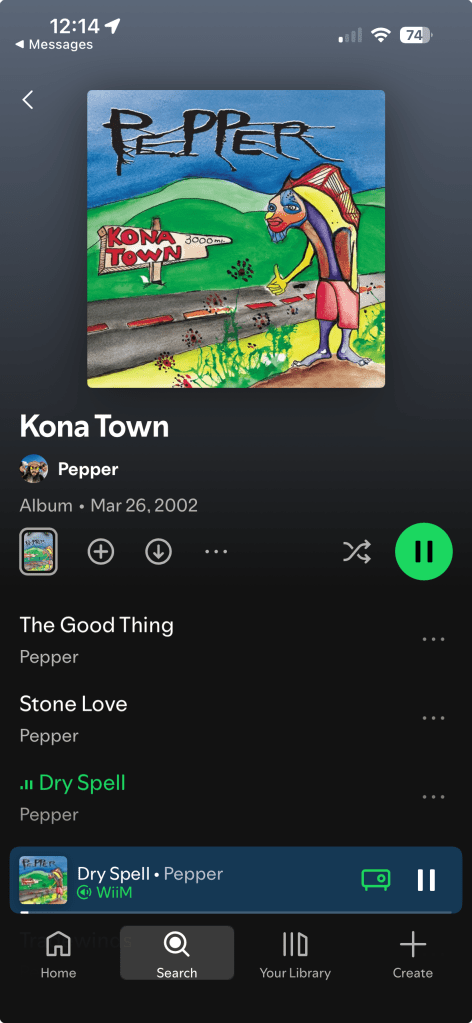Screen dimensions: 472x1023
Task: Pause playback in the mini player
Action: (426, 879)
